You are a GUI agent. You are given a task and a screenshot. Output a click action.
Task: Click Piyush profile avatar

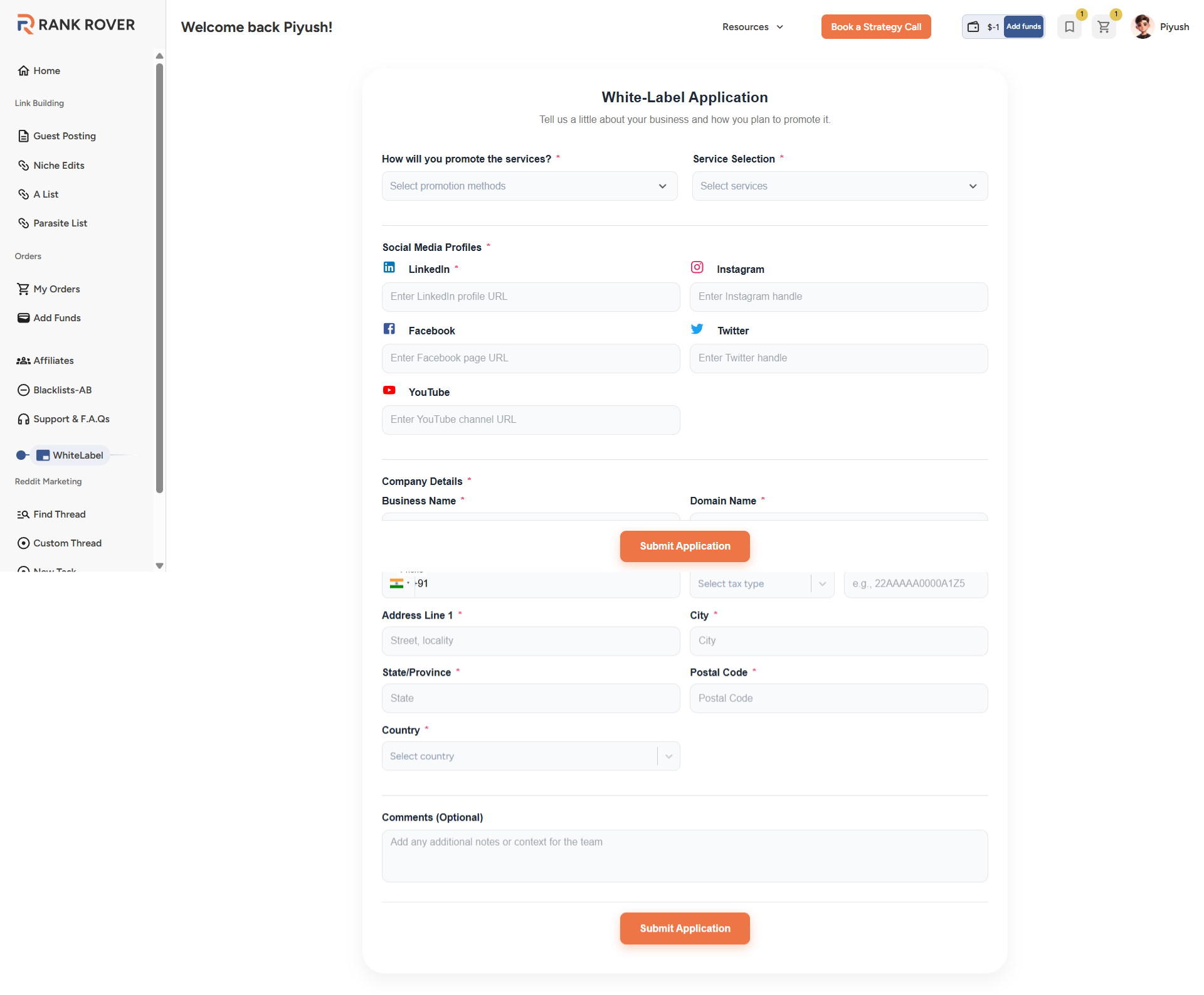pos(1143,27)
